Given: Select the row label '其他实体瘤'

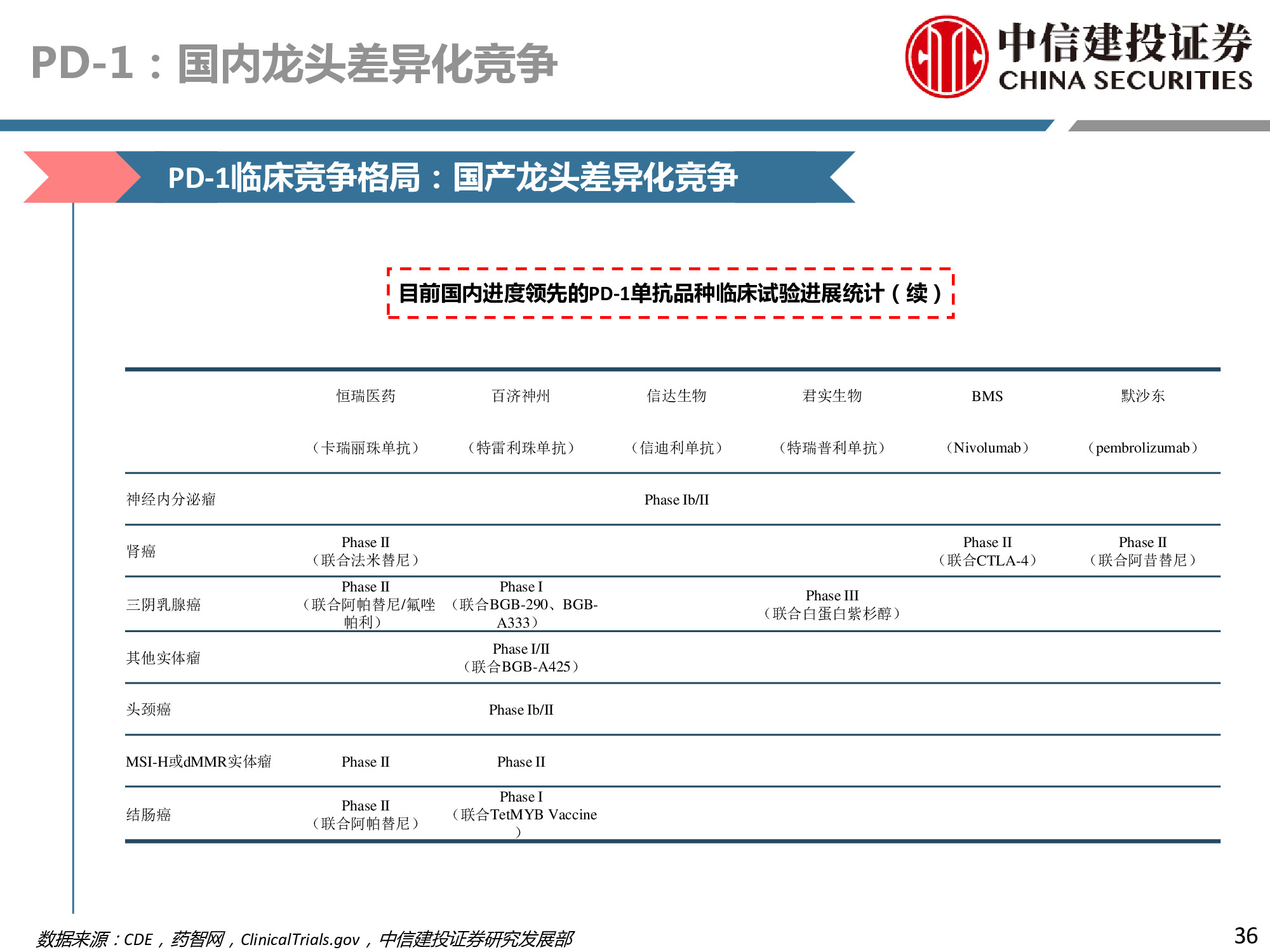Looking at the screenshot, I should pyautogui.click(x=163, y=658).
